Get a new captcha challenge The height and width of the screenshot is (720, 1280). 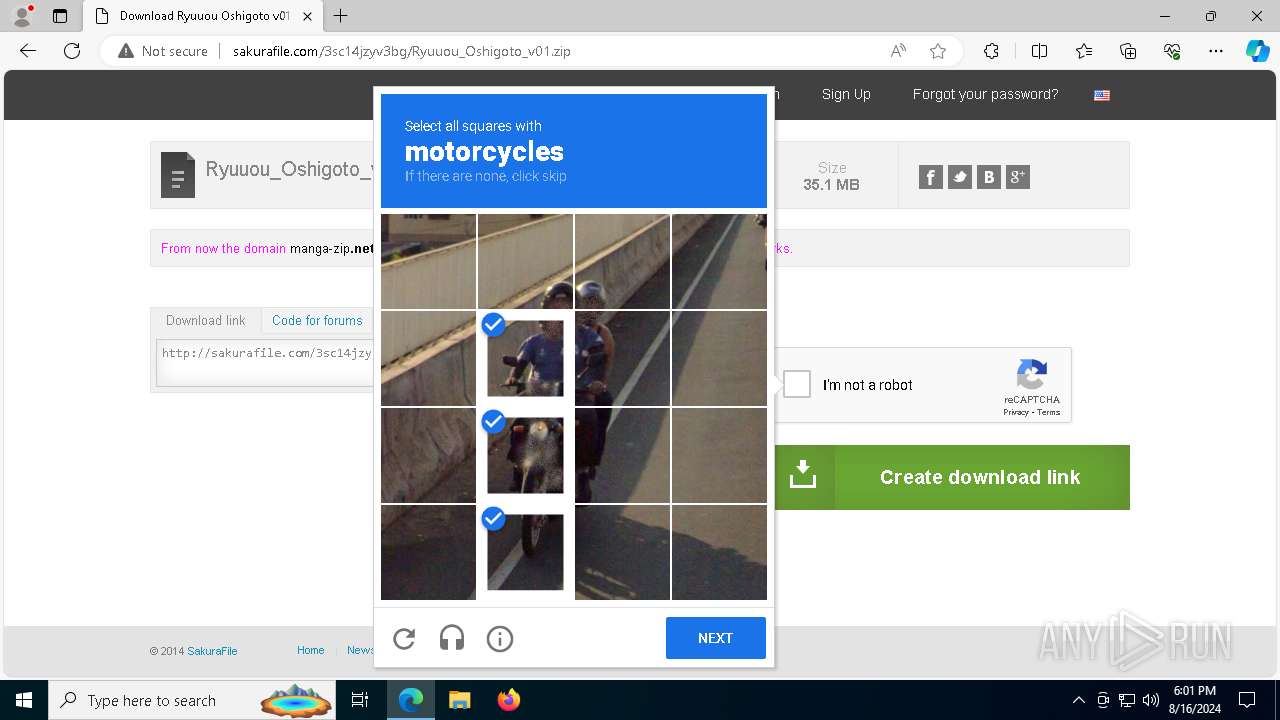click(x=404, y=638)
